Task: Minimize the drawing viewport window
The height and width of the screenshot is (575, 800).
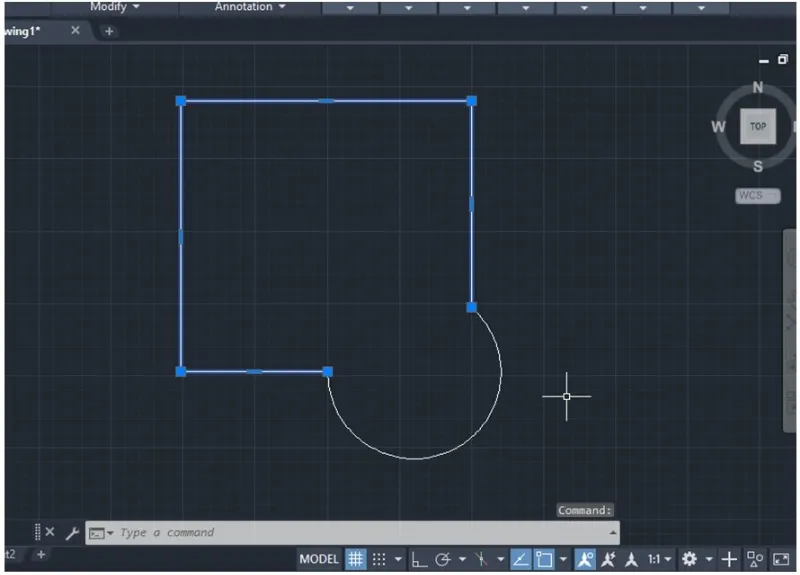Action: point(764,61)
